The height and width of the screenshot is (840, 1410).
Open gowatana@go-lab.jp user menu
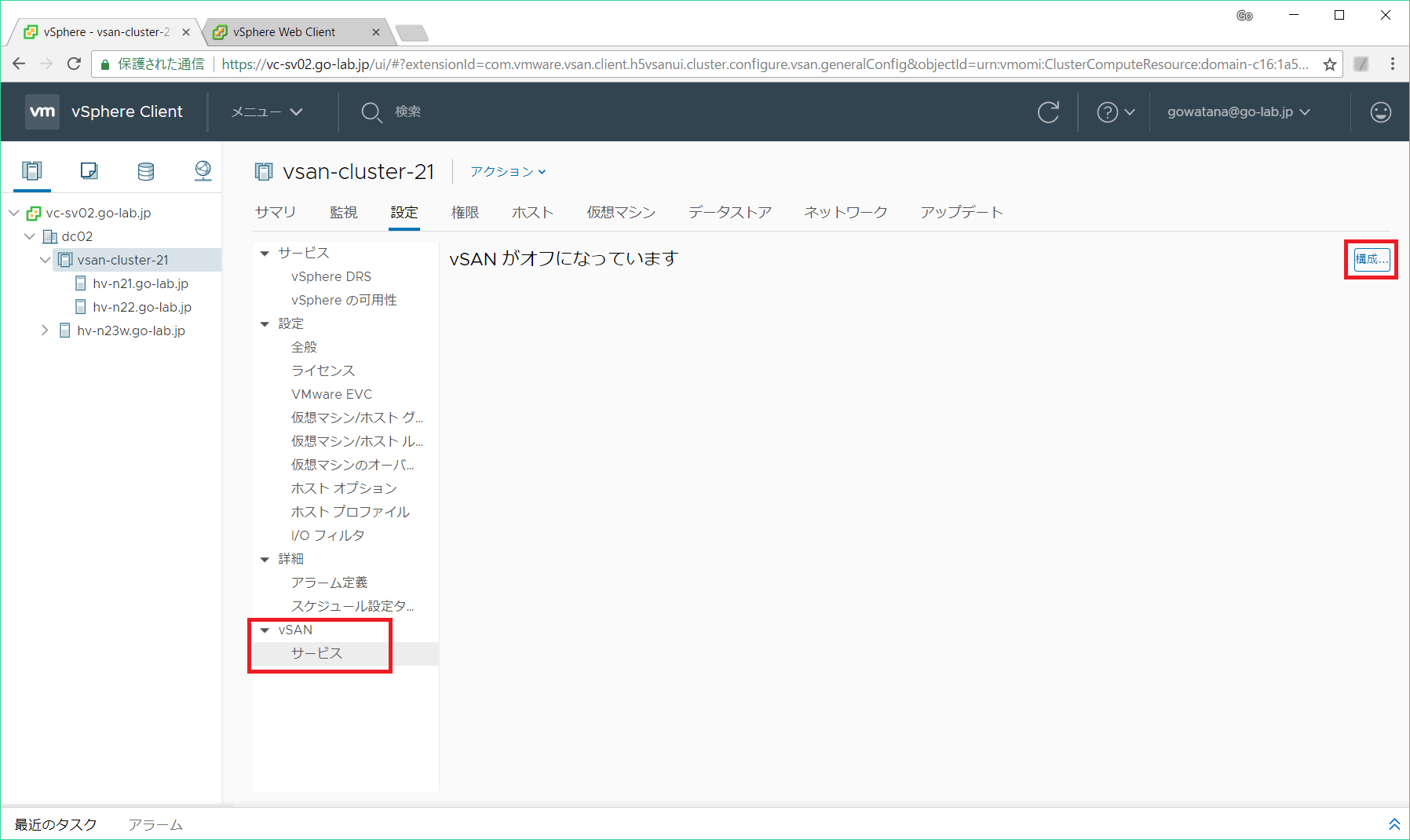[x=1239, y=112]
